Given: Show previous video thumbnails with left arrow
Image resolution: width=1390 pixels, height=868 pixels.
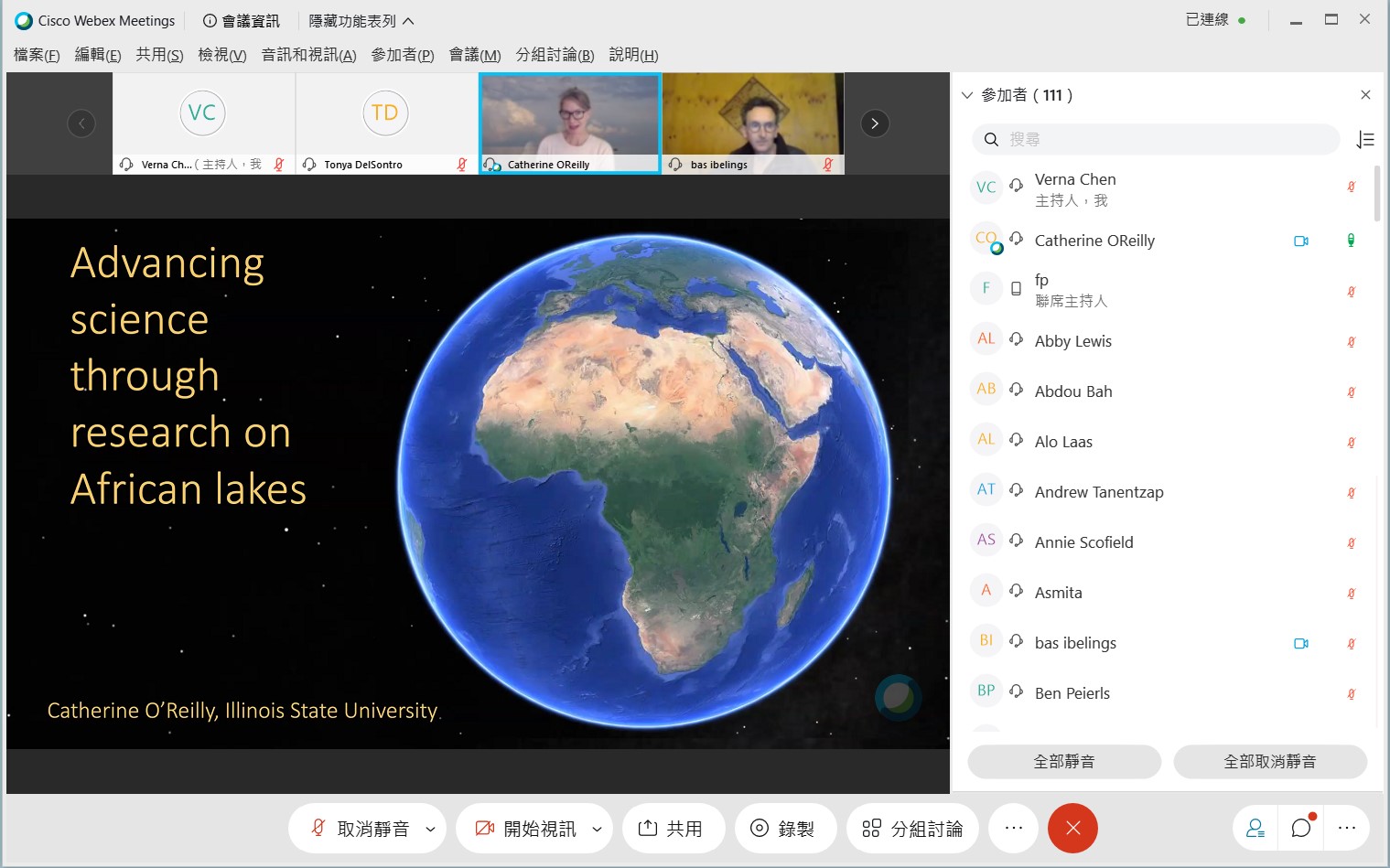Looking at the screenshot, I should [x=81, y=123].
